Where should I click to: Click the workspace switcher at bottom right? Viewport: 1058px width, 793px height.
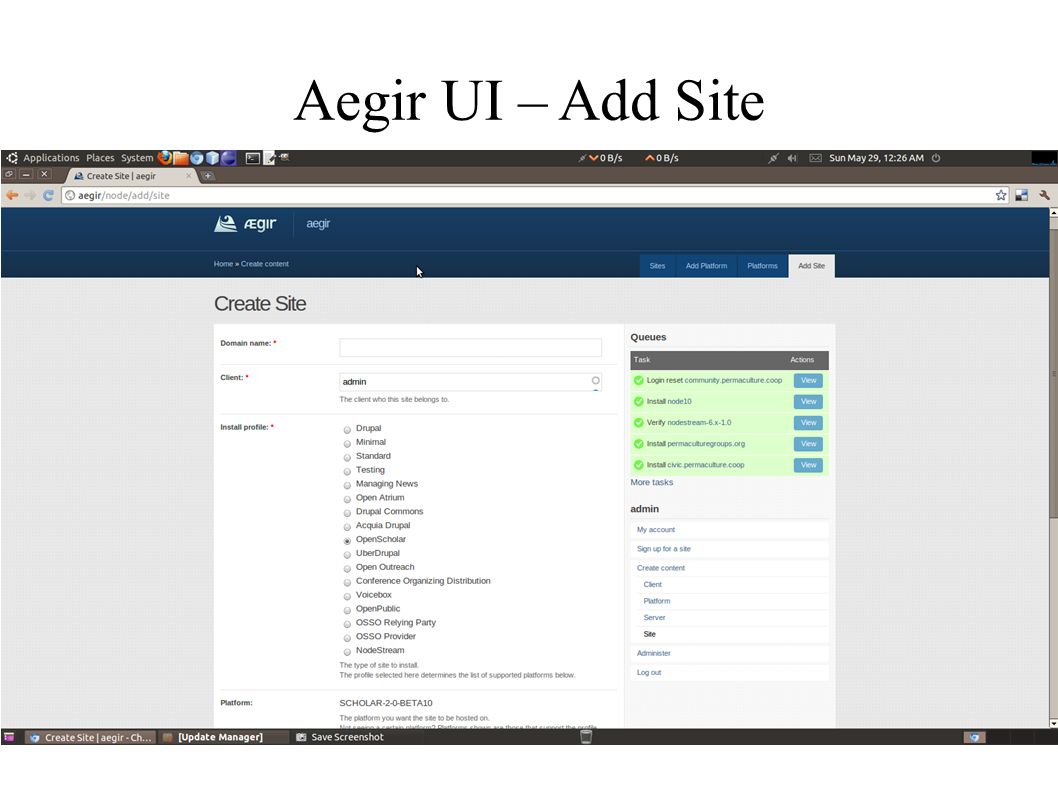point(974,737)
